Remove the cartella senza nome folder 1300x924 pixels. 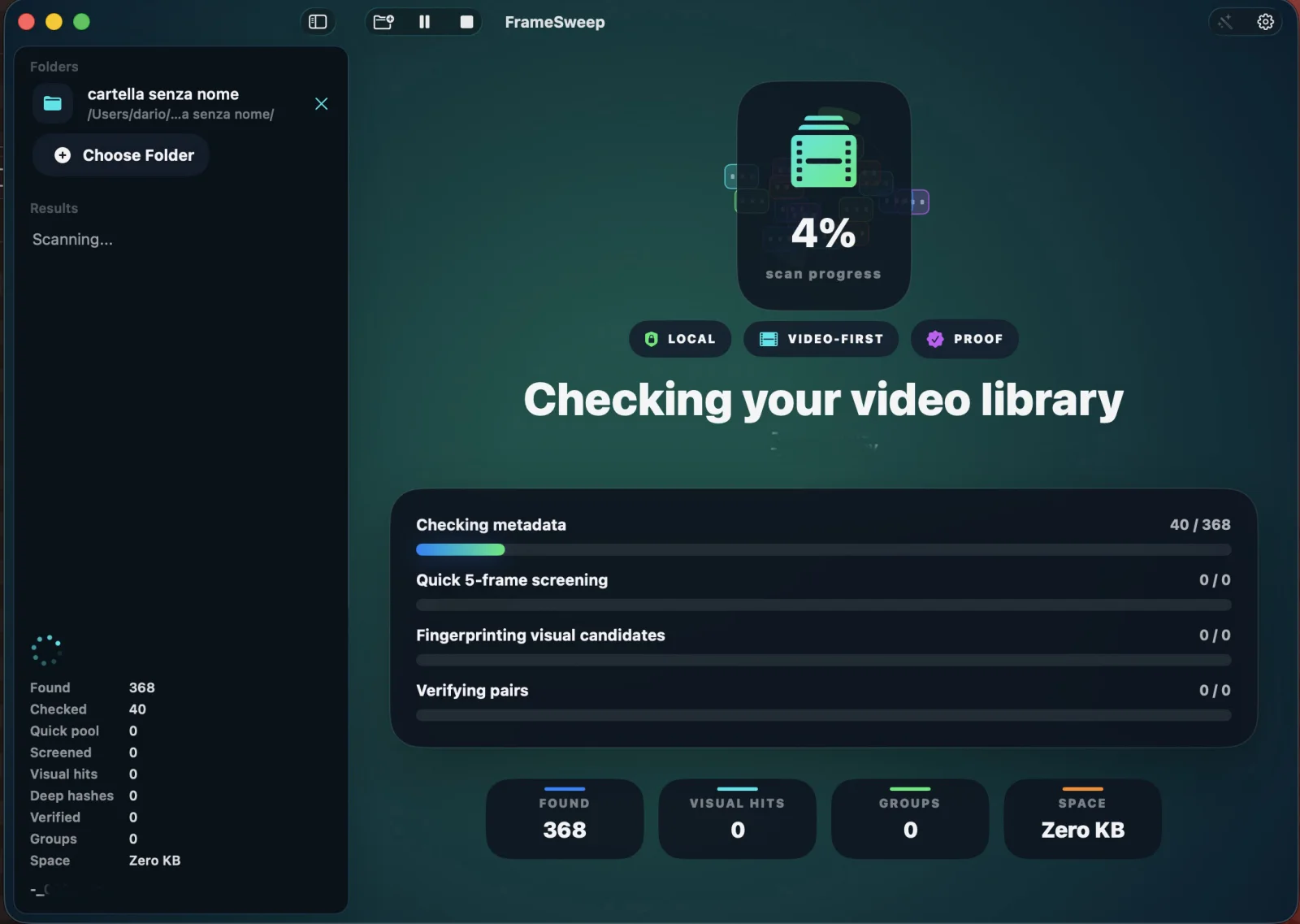[x=321, y=104]
